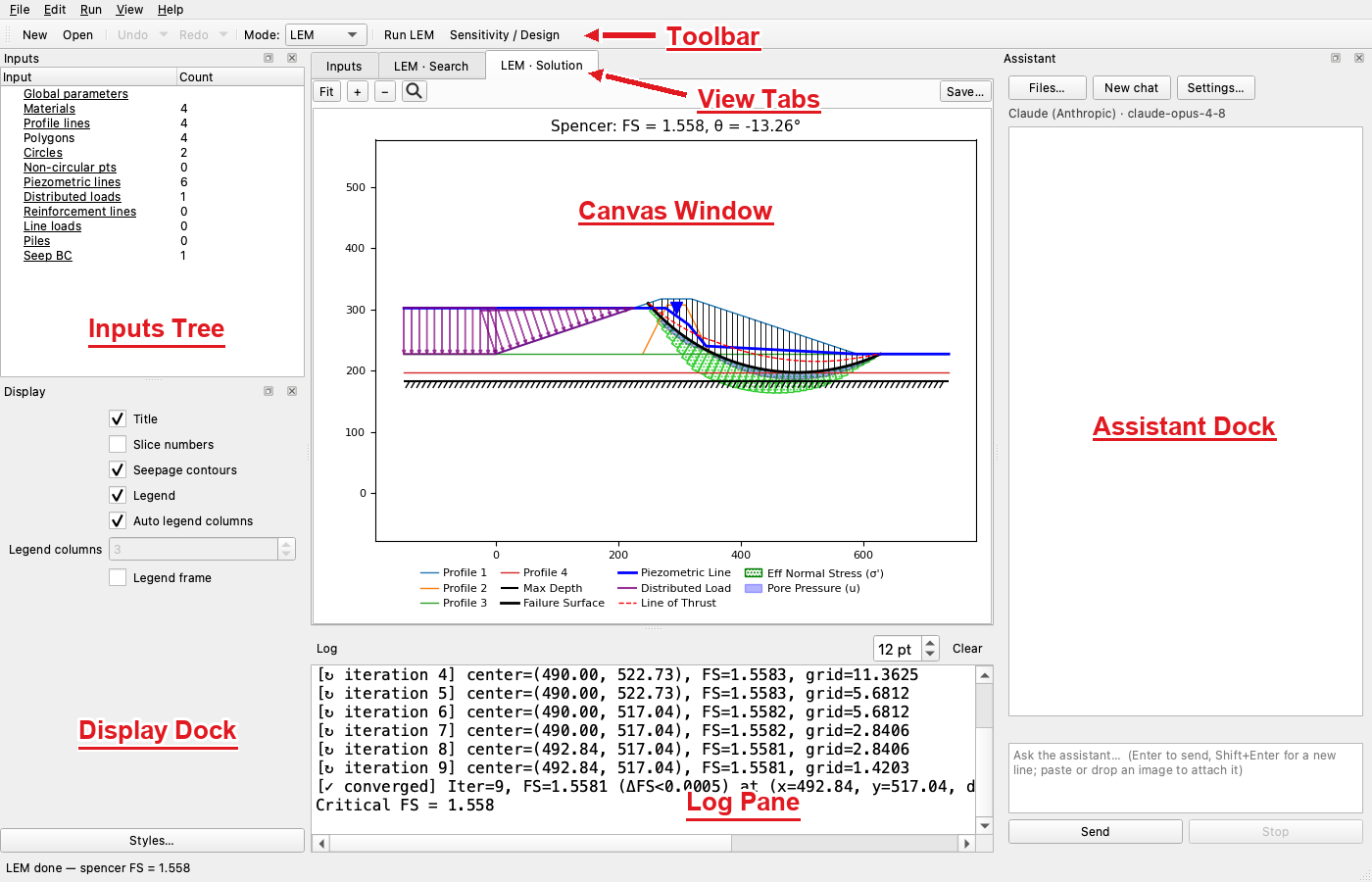Open Line loads in Inputs tree
The height and width of the screenshot is (882, 1372).
point(52,226)
